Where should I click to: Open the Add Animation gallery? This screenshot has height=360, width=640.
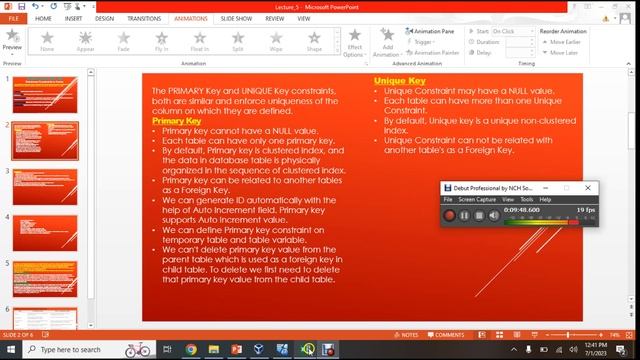pyautogui.click(x=387, y=43)
